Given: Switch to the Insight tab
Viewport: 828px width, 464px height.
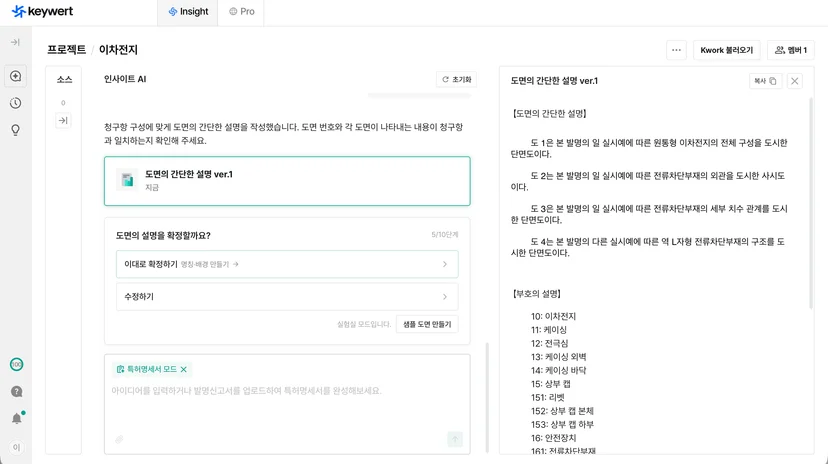Looking at the screenshot, I should coord(188,12).
